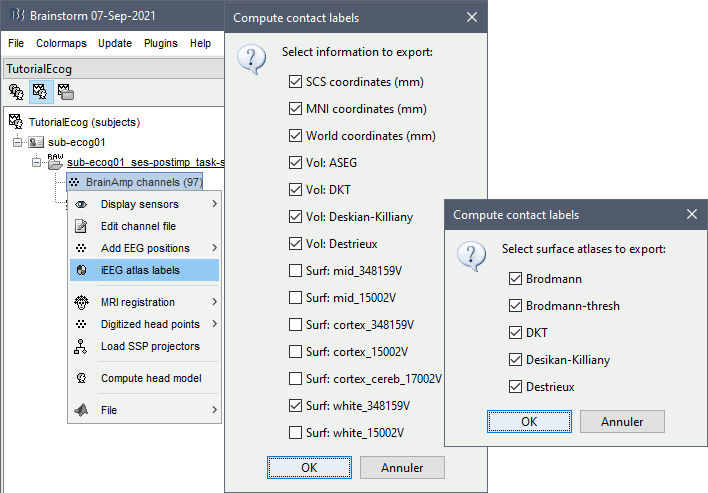Image resolution: width=708 pixels, height=493 pixels.
Task: Click the Load SSP projectors icon
Action: (x=81, y=346)
